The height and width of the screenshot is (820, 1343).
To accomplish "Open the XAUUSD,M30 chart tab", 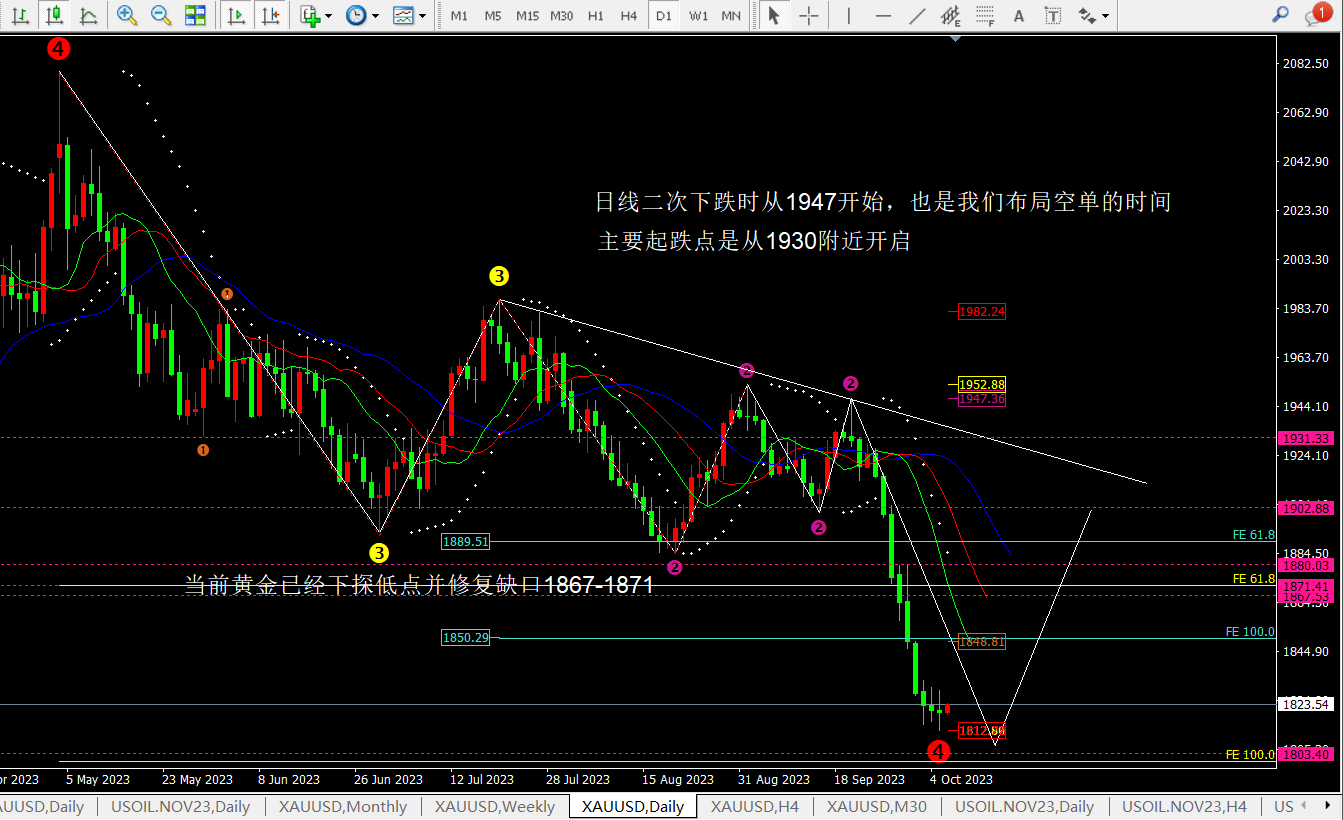I will (x=876, y=807).
